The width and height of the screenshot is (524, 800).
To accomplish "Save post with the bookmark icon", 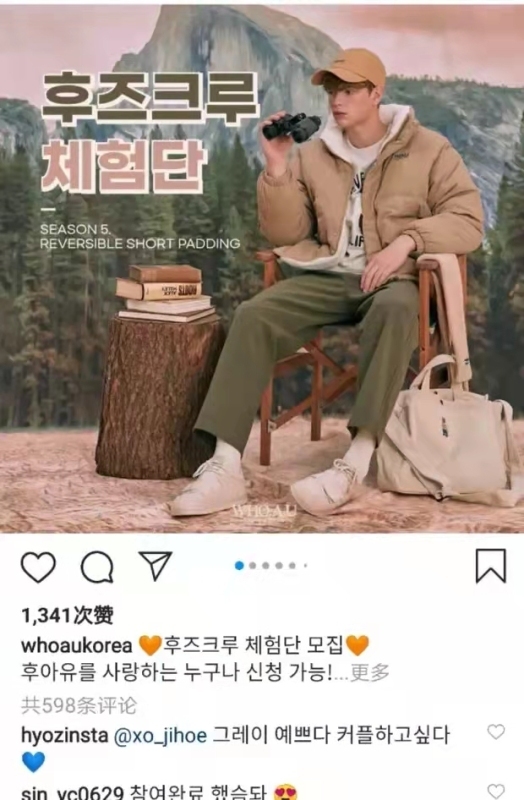I will pyautogui.click(x=491, y=566).
